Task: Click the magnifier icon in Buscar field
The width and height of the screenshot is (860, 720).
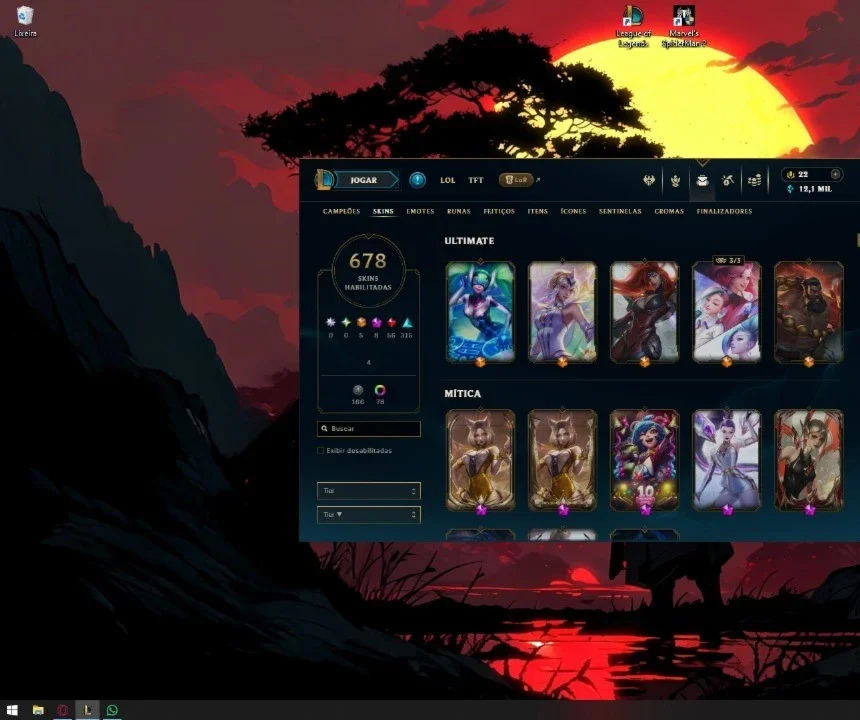Action: click(x=324, y=429)
